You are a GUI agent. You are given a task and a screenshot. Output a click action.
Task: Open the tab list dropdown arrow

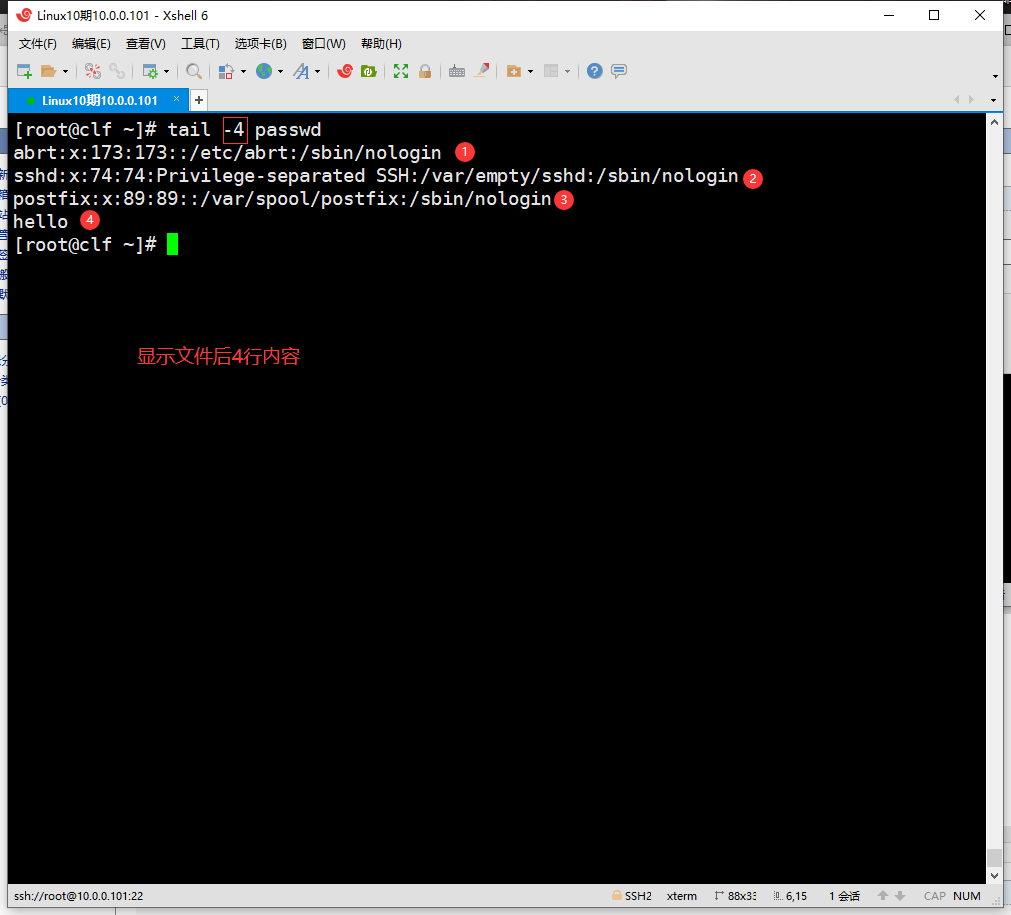[993, 100]
